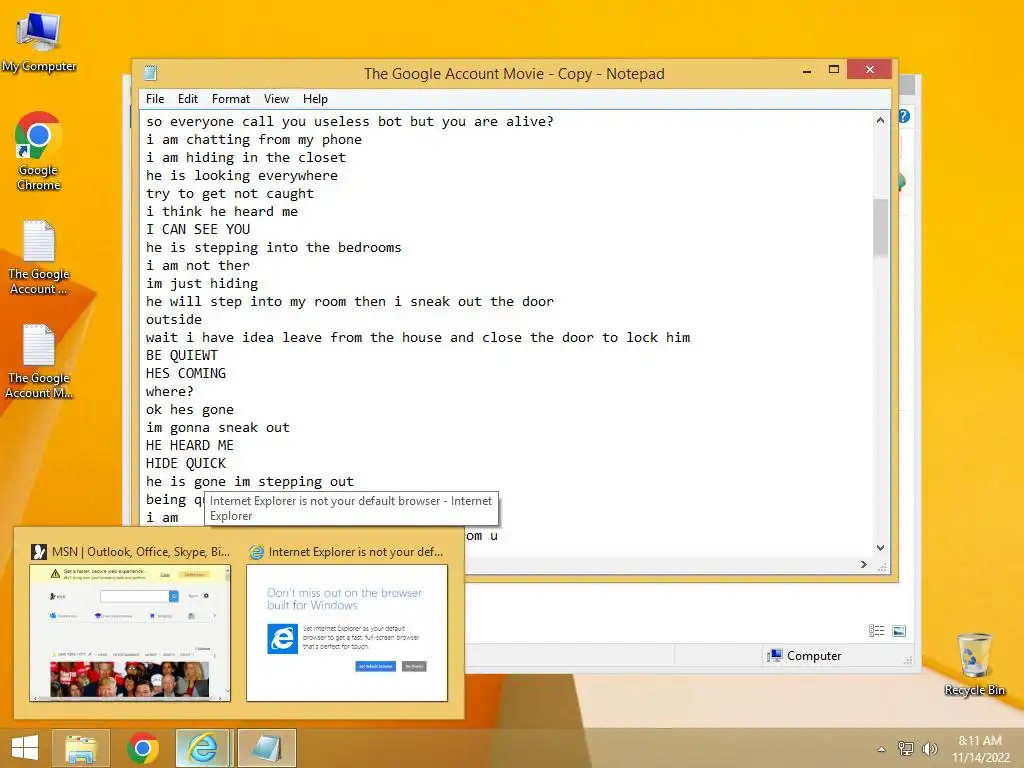This screenshot has width=1024, height=768.
Task: Click the volume speaker tray icon
Action: (929, 748)
